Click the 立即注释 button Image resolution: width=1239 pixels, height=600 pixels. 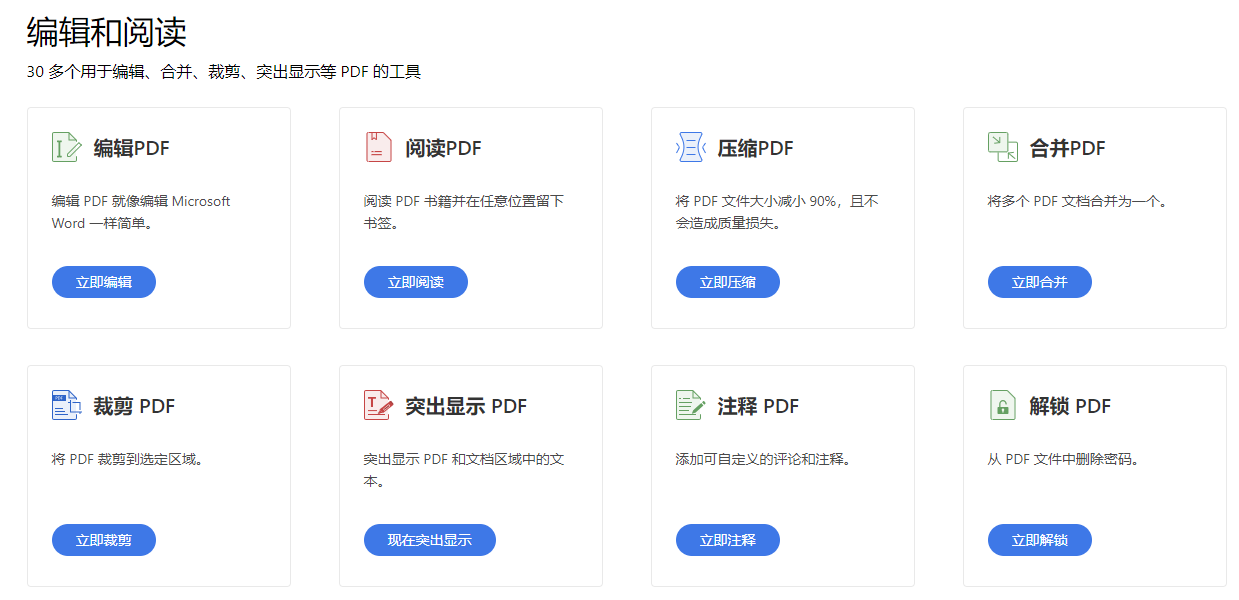pyautogui.click(x=728, y=540)
